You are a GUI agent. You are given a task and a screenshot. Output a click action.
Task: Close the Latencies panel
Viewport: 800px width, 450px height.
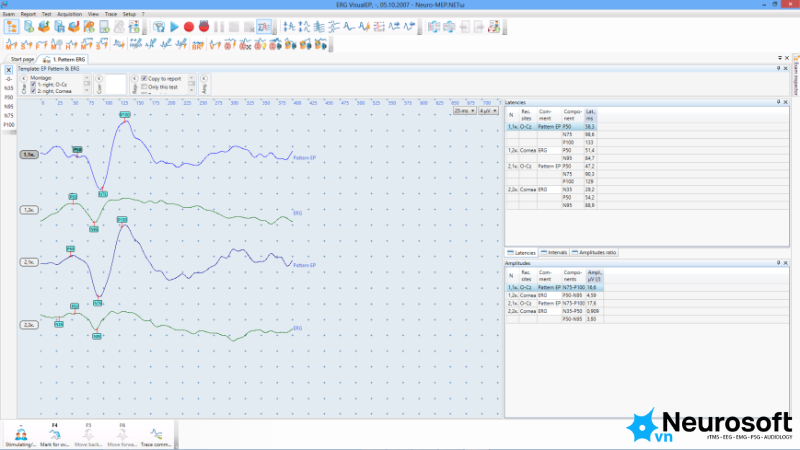click(x=786, y=102)
